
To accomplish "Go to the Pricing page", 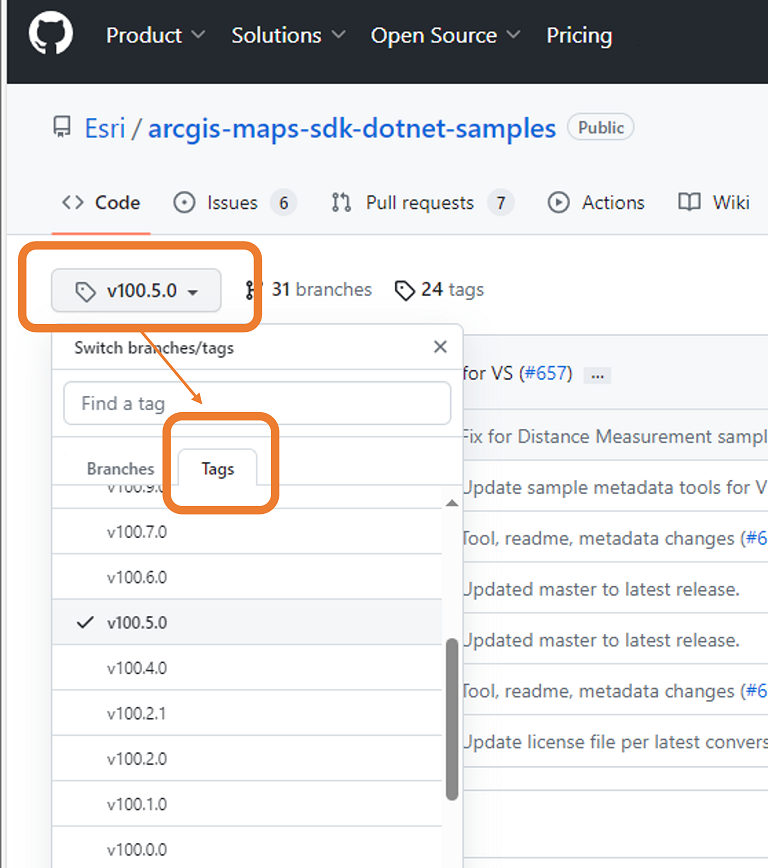I will 579,35.
